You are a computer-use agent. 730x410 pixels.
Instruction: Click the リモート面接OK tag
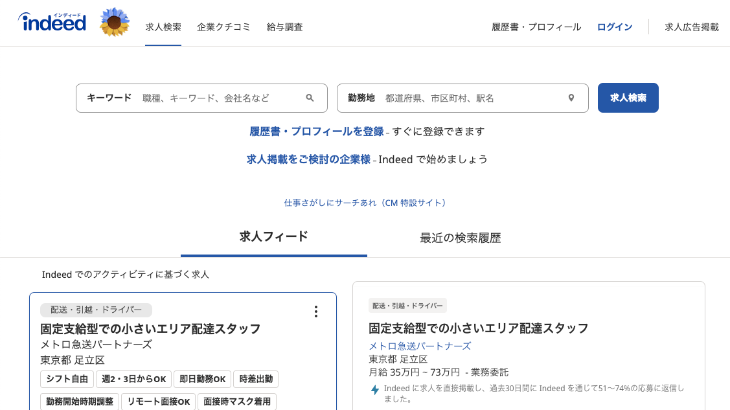point(158,402)
